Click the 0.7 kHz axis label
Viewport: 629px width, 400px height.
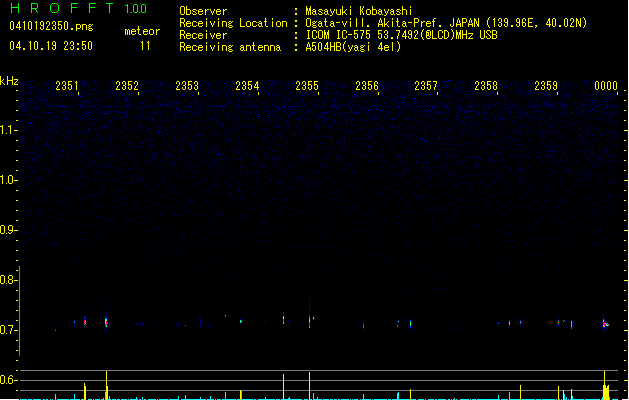pyautogui.click(x=8, y=330)
